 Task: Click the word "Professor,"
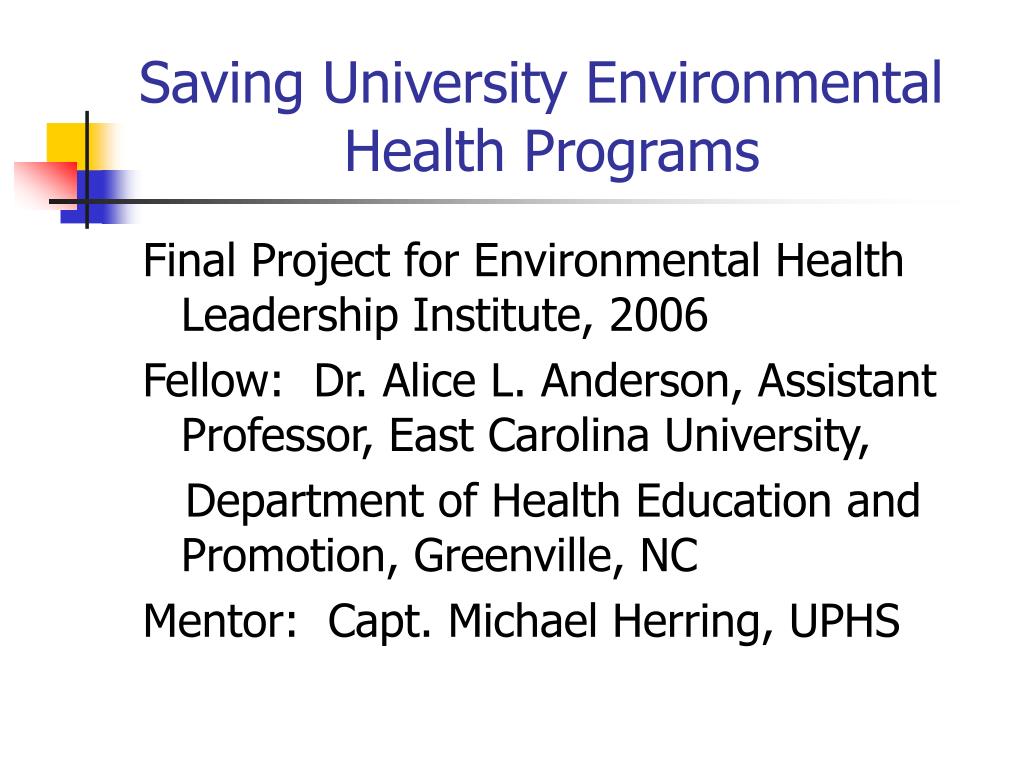(x=276, y=437)
